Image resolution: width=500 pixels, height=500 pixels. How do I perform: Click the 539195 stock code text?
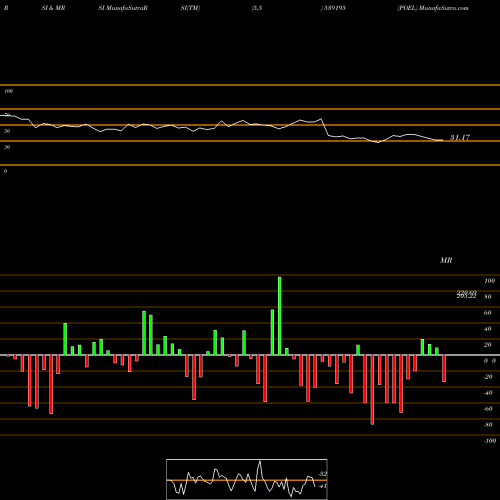pyautogui.click(x=334, y=8)
